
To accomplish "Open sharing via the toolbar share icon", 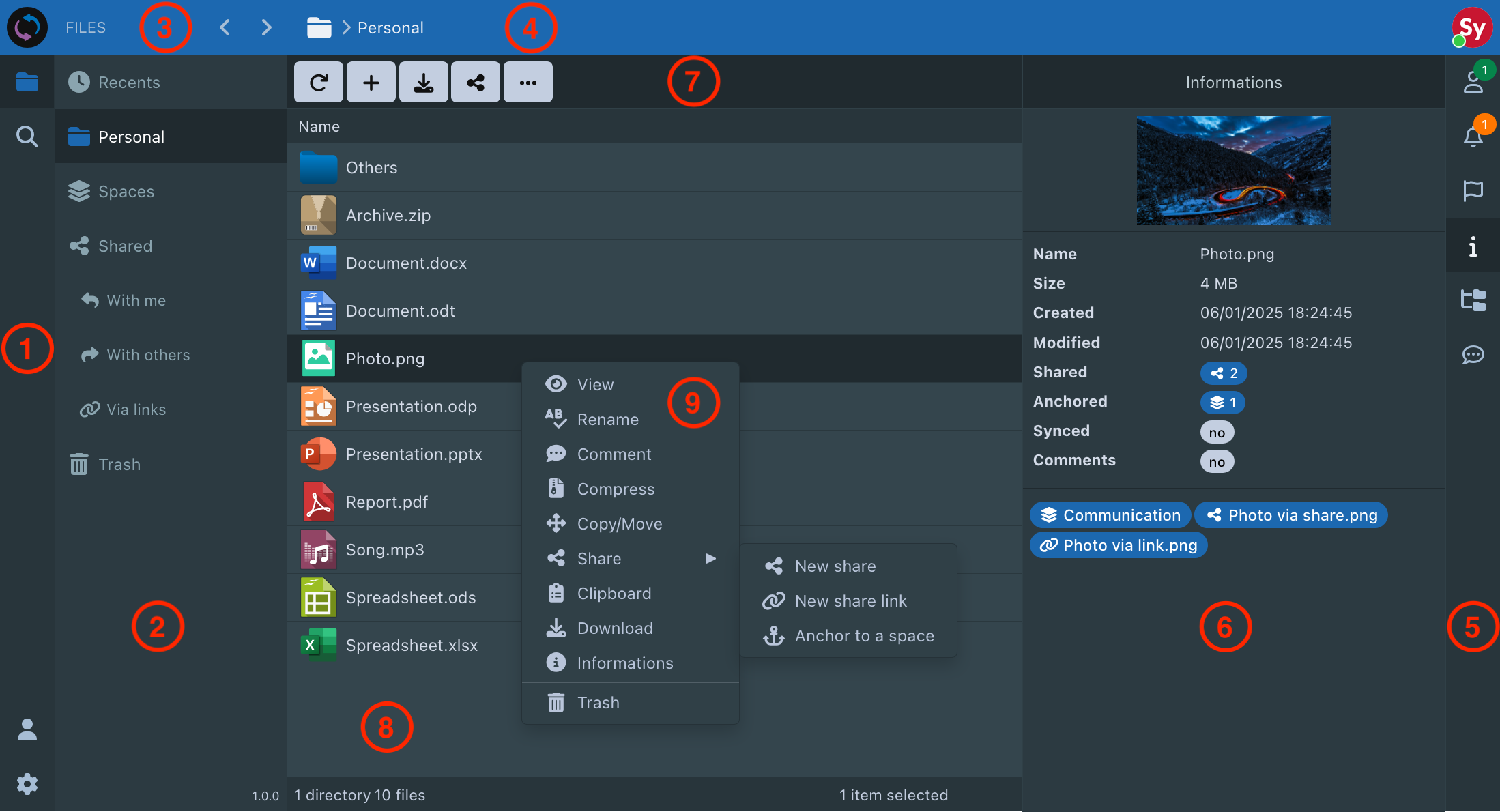I will tap(476, 81).
